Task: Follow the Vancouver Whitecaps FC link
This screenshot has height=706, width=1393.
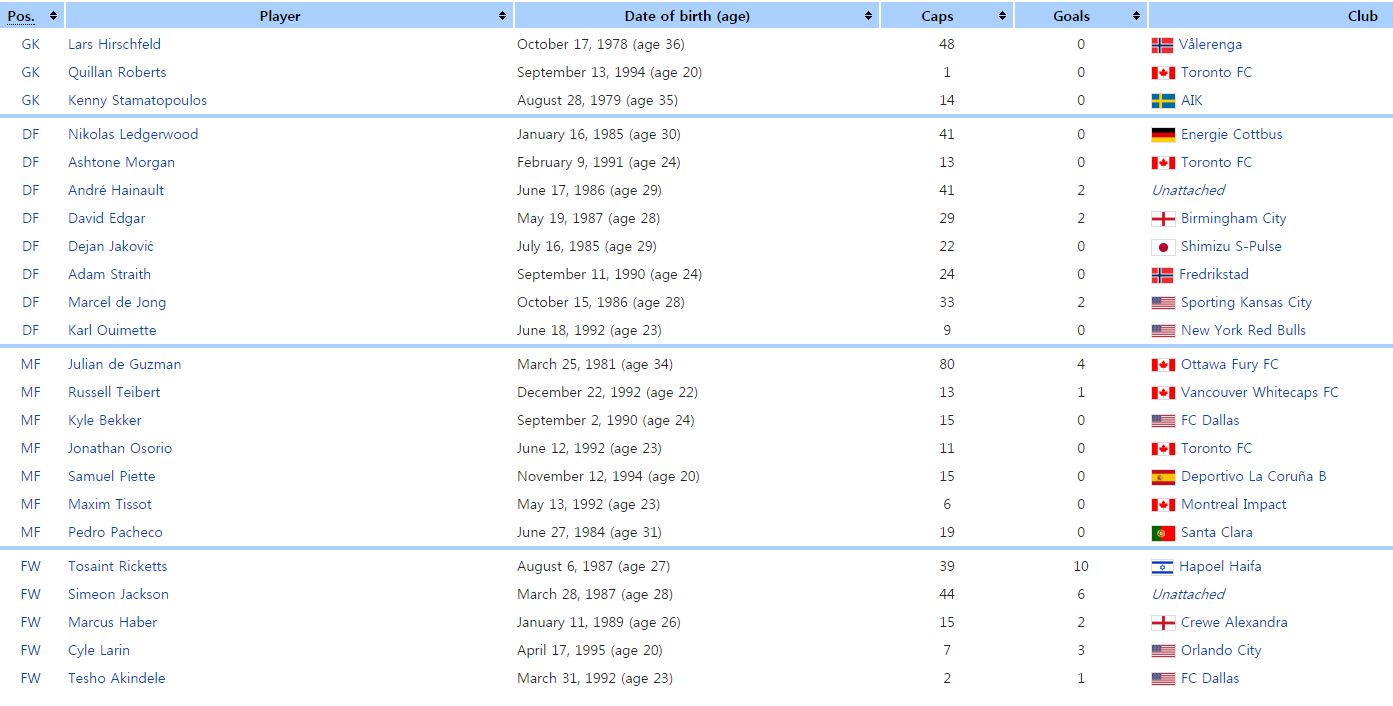Action: 1259,393
